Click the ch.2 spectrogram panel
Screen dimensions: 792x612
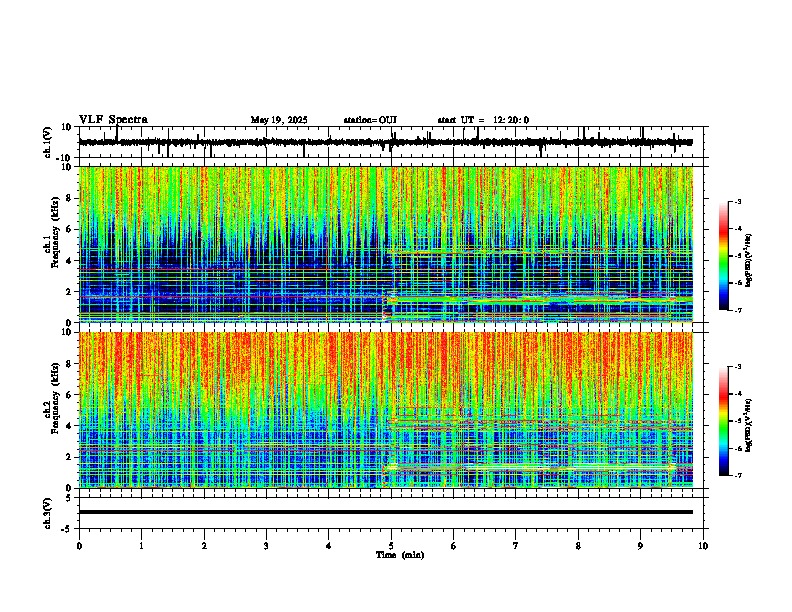(385, 410)
